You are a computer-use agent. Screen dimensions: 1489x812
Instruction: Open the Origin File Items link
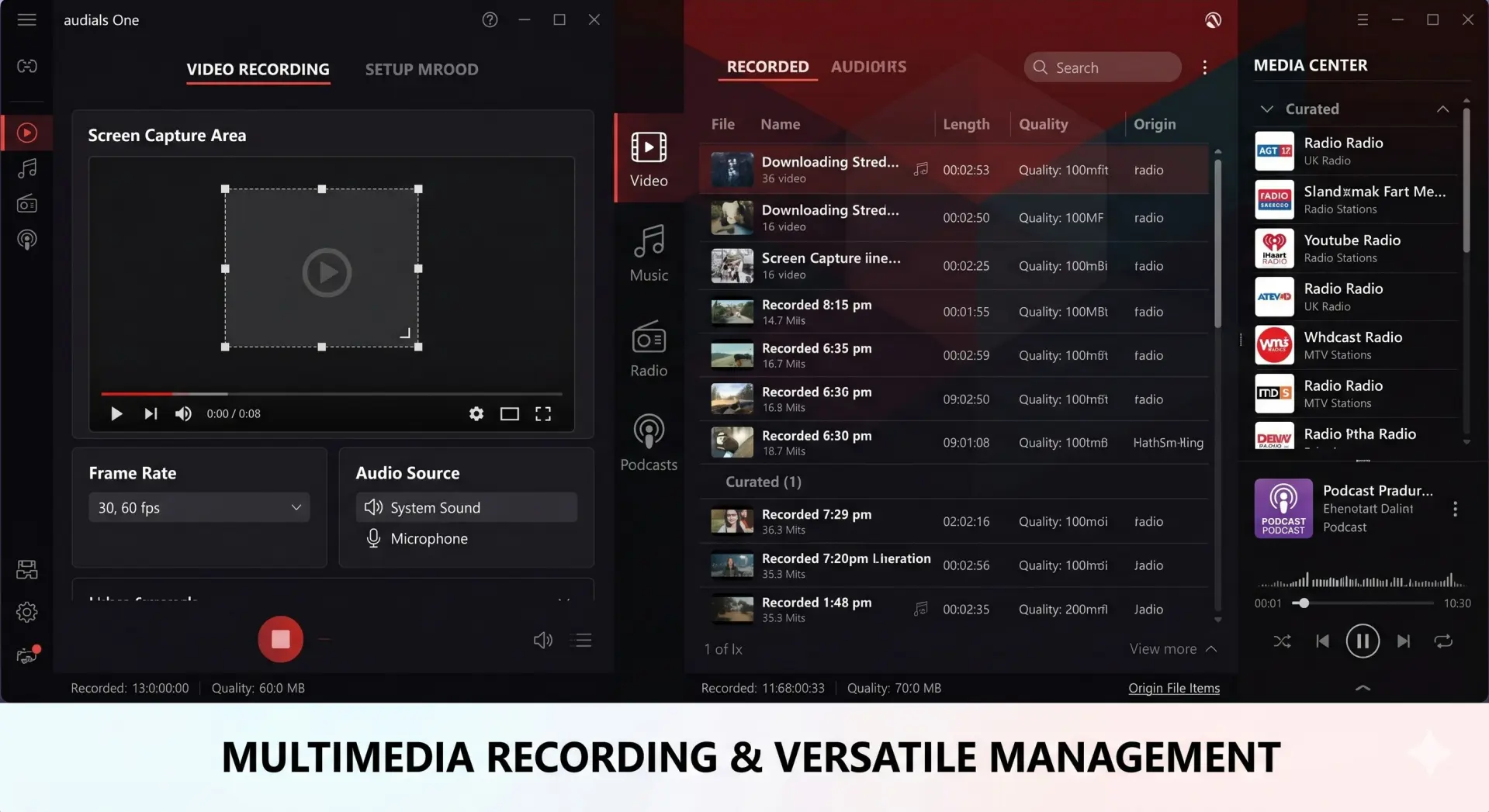[1173, 688]
